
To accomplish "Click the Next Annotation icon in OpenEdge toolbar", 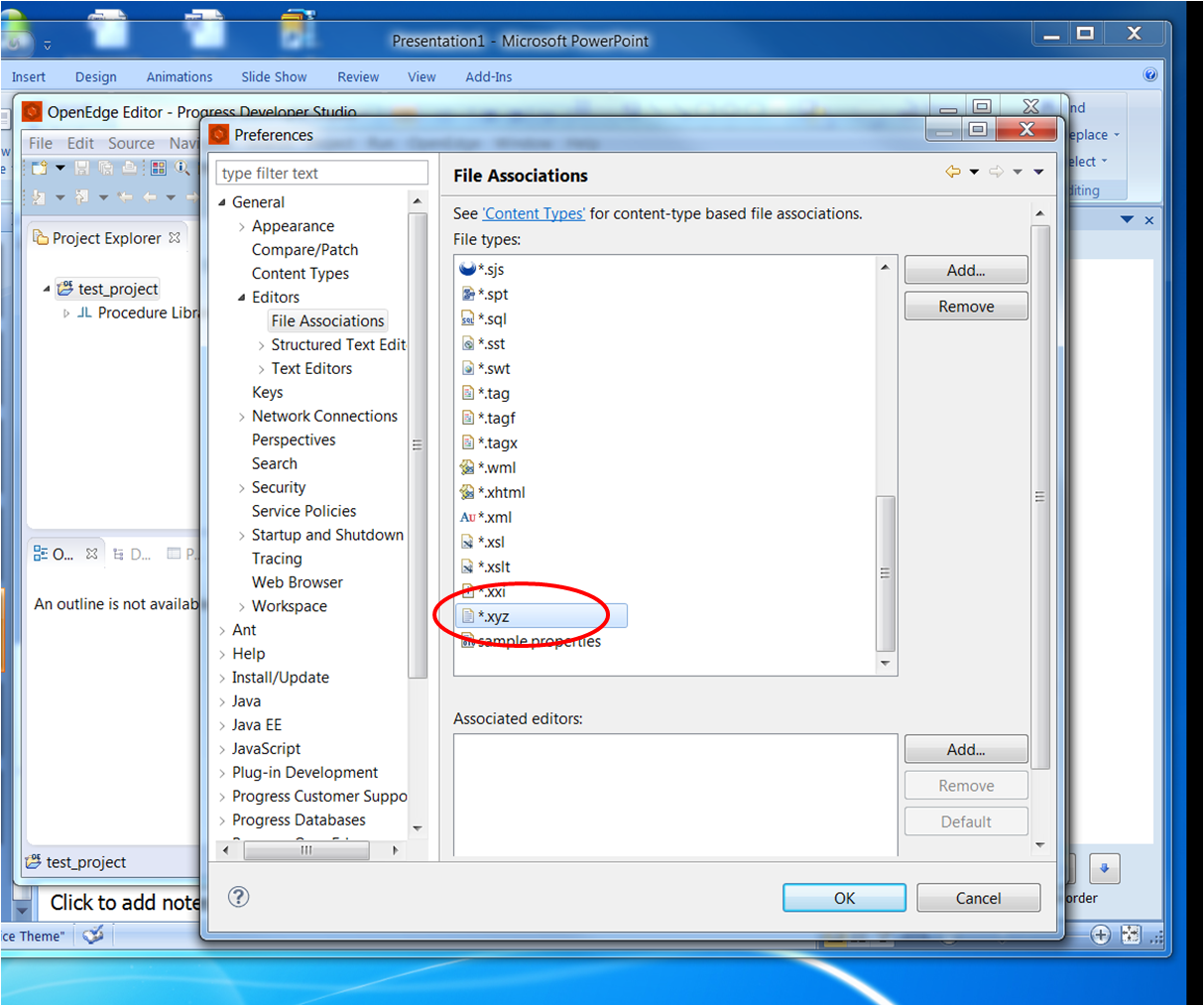I will pyautogui.click(x=38, y=196).
